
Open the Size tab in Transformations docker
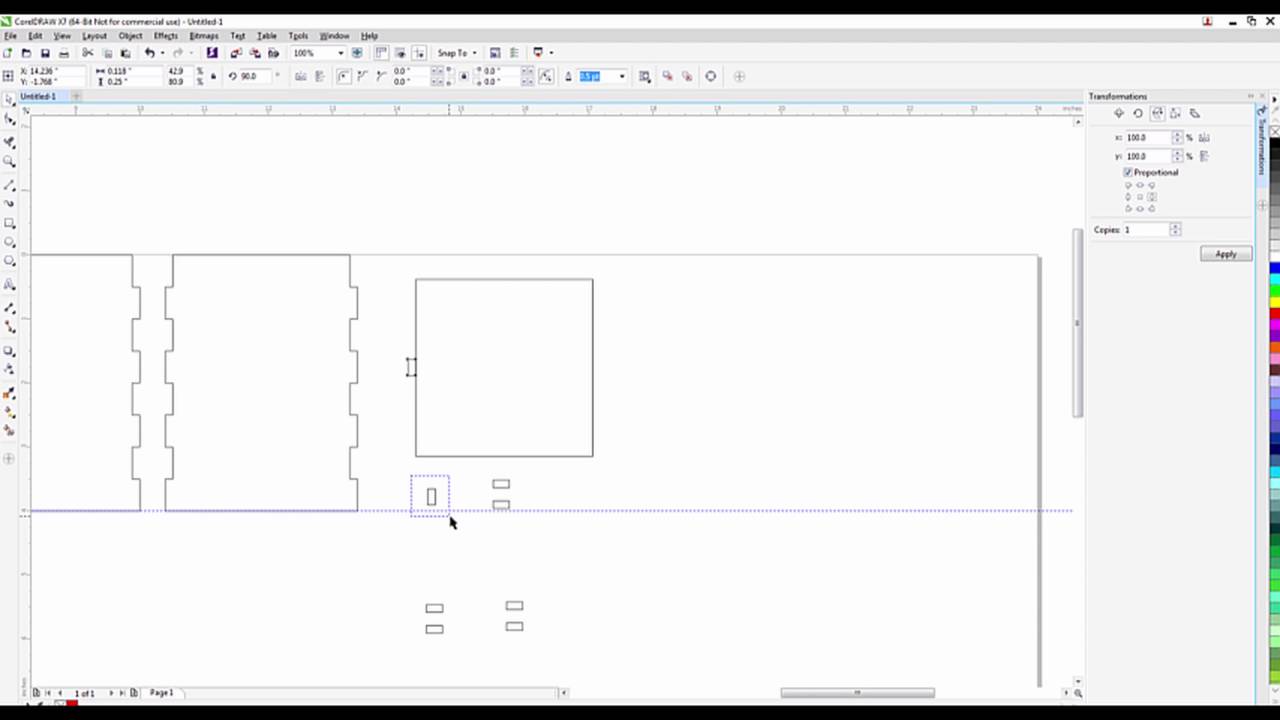[x=1176, y=113]
